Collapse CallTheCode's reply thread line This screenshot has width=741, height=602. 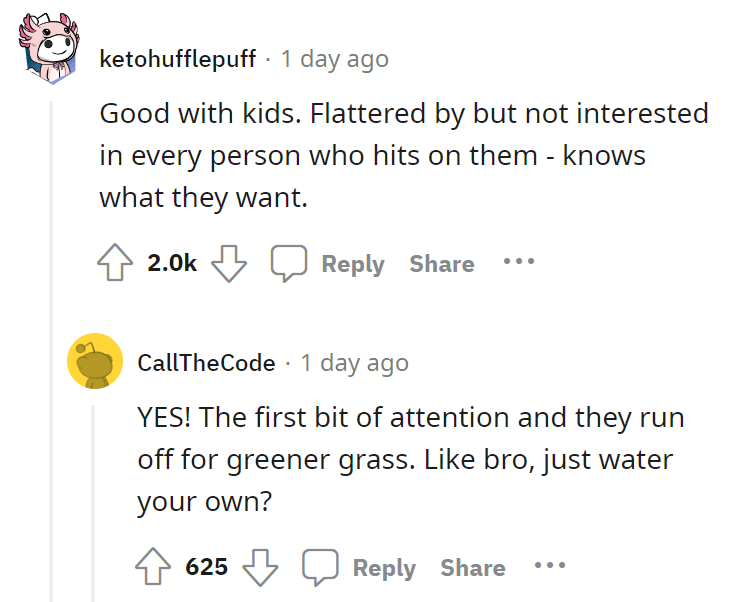pos(93,503)
